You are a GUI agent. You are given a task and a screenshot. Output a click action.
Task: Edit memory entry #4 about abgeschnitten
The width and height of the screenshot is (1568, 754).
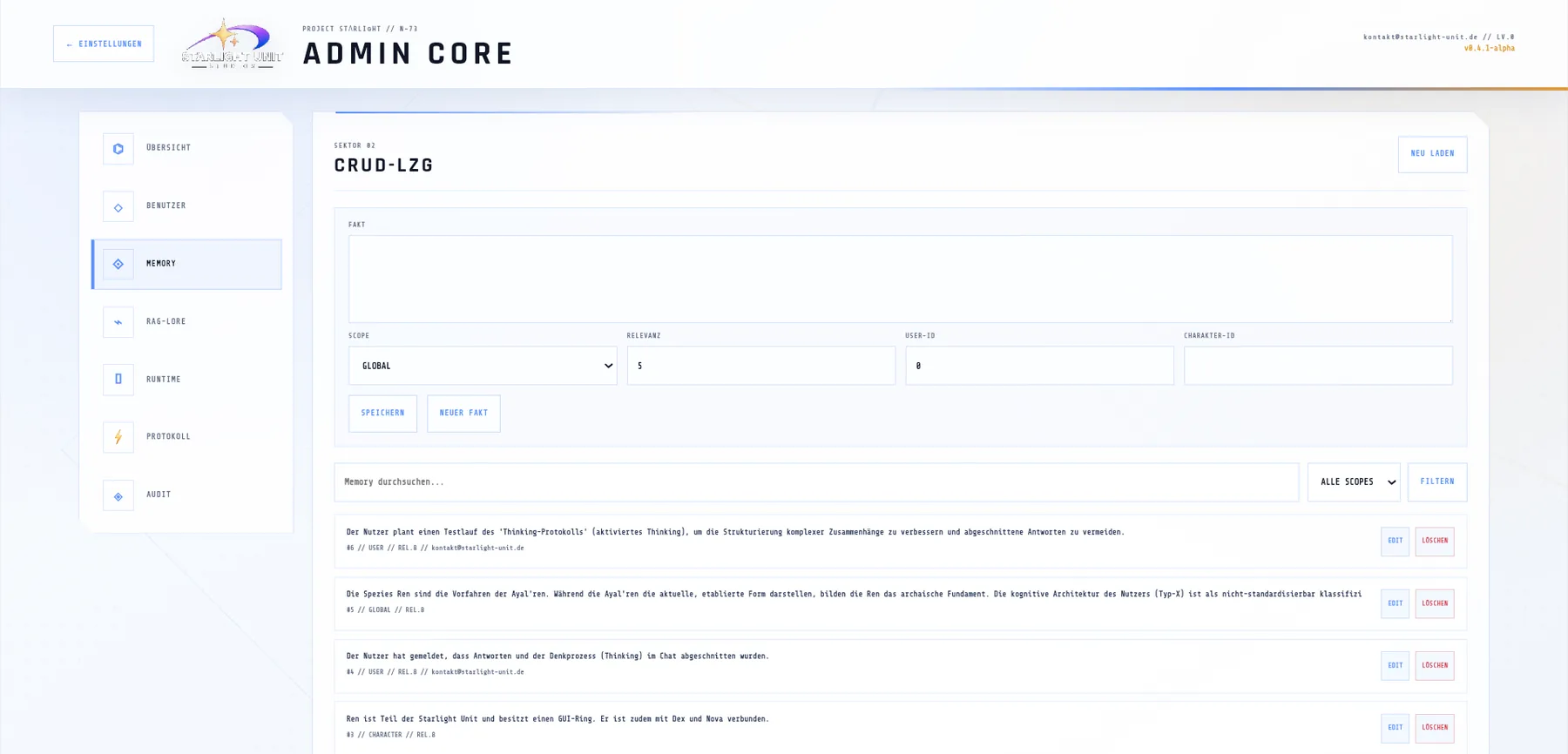(1395, 666)
